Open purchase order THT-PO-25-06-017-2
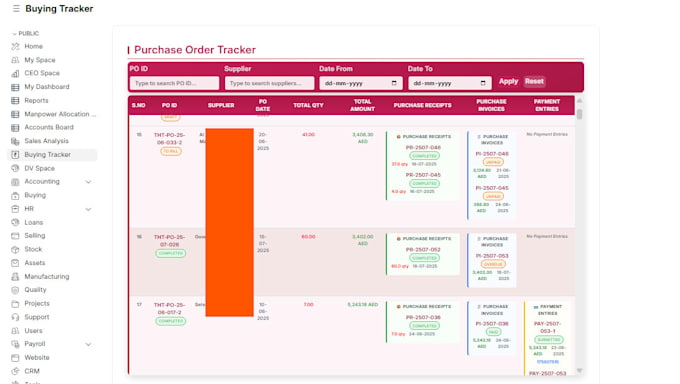Screen dimensions: 680x384 coord(169,309)
